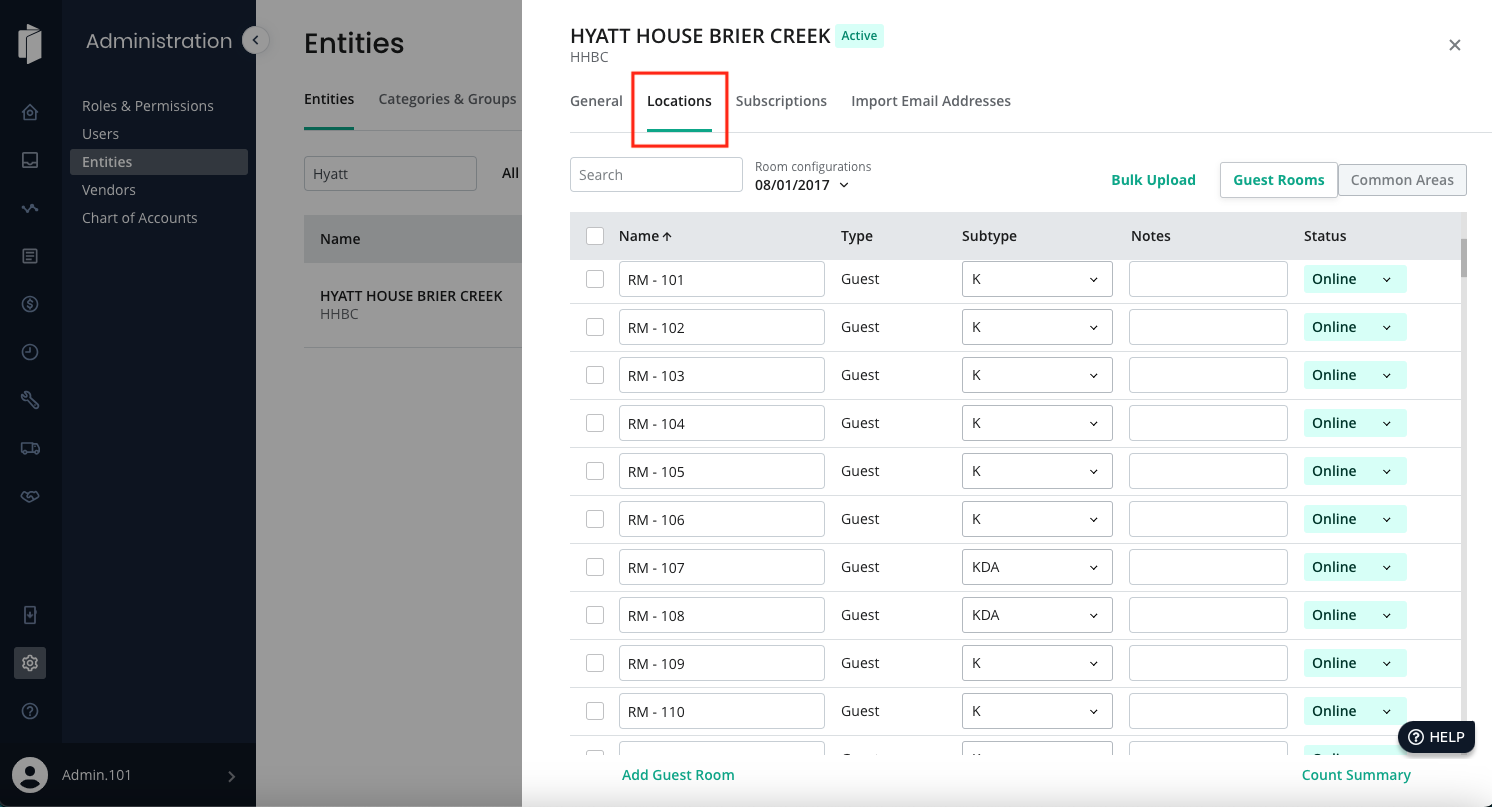
Task: Check the RM - 101 row checkbox
Action: (595, 279)
